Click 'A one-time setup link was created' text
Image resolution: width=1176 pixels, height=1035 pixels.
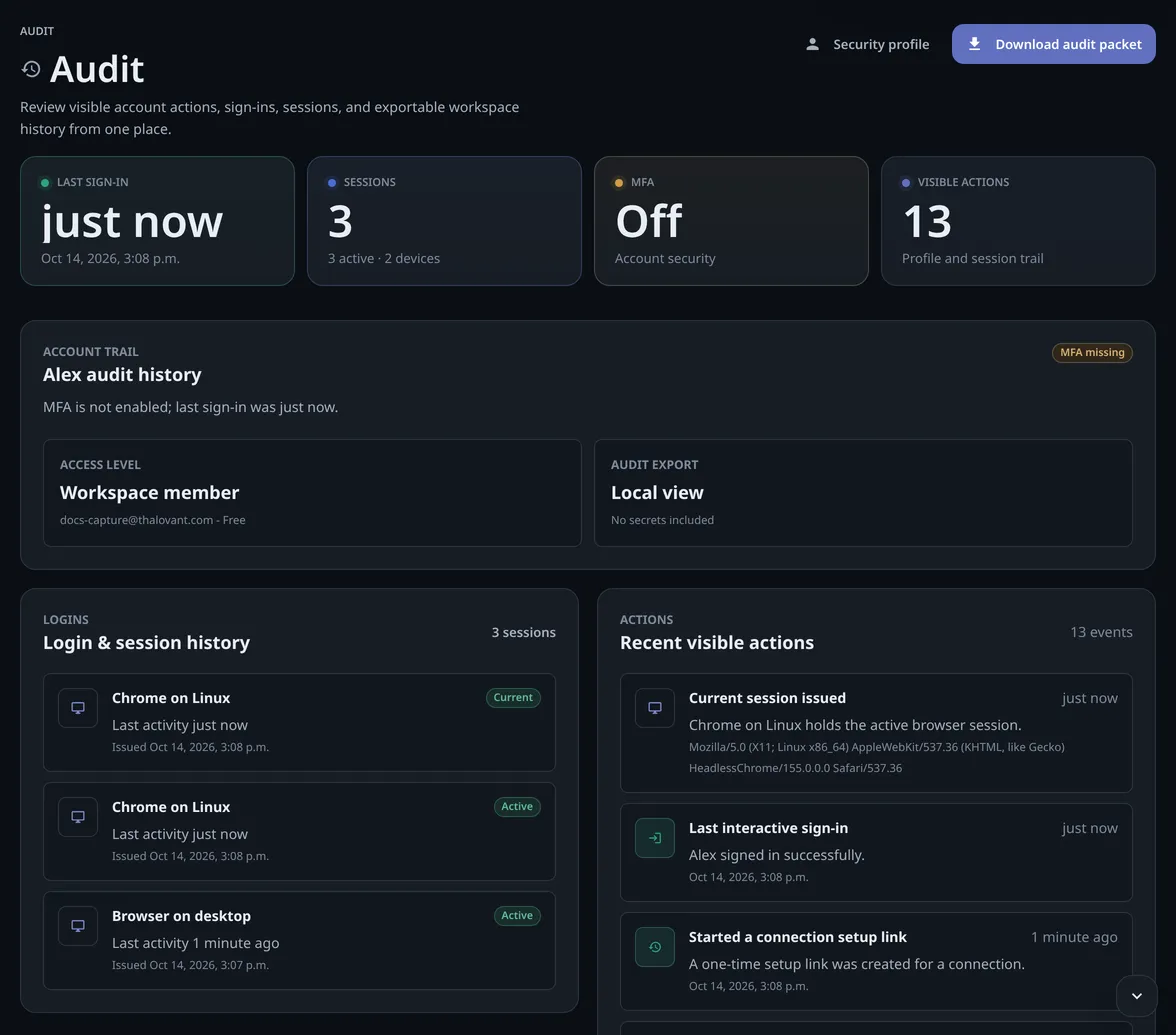[x=856, y=964]
